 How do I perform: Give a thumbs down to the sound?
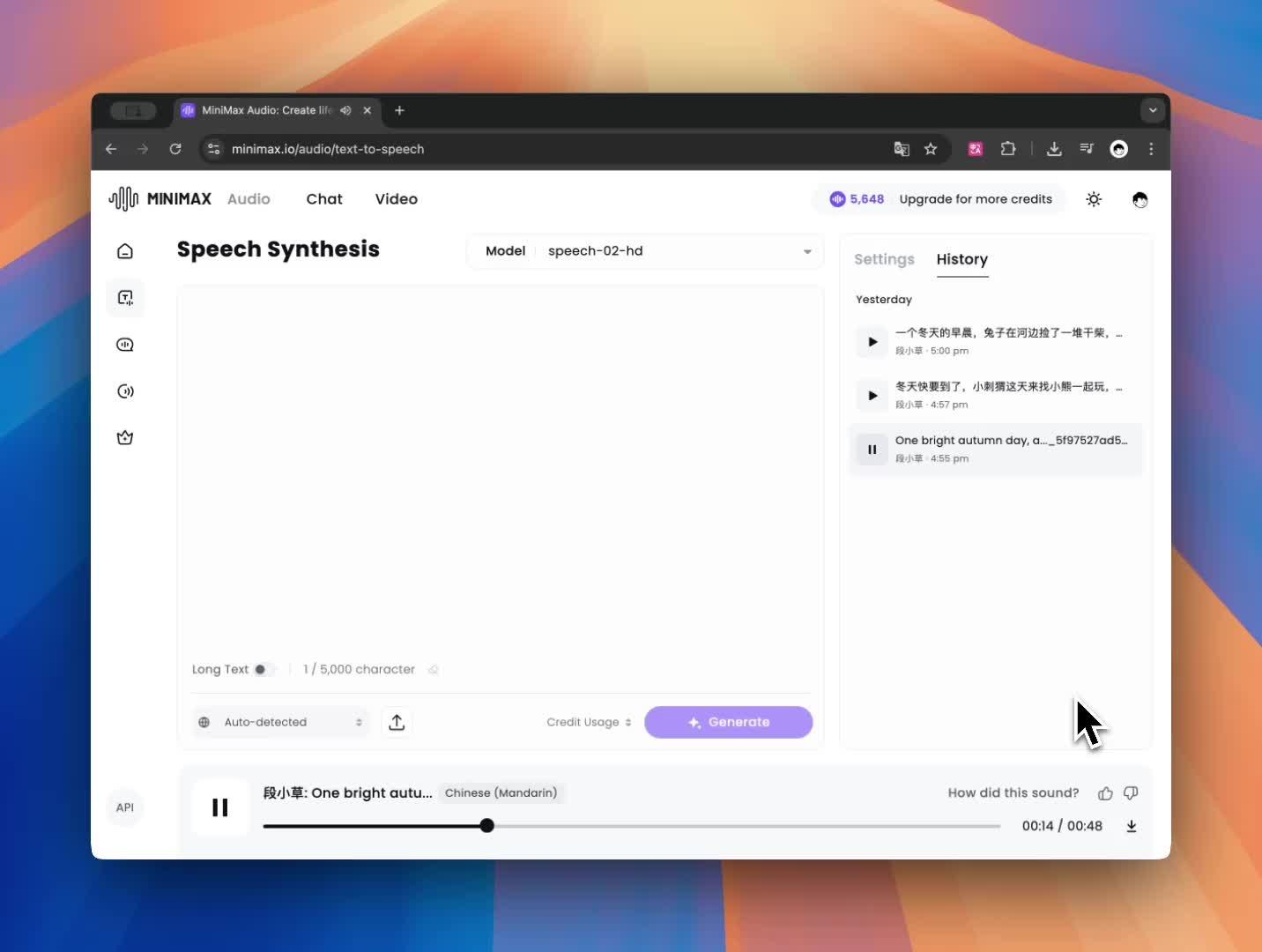pos(1131,793)
